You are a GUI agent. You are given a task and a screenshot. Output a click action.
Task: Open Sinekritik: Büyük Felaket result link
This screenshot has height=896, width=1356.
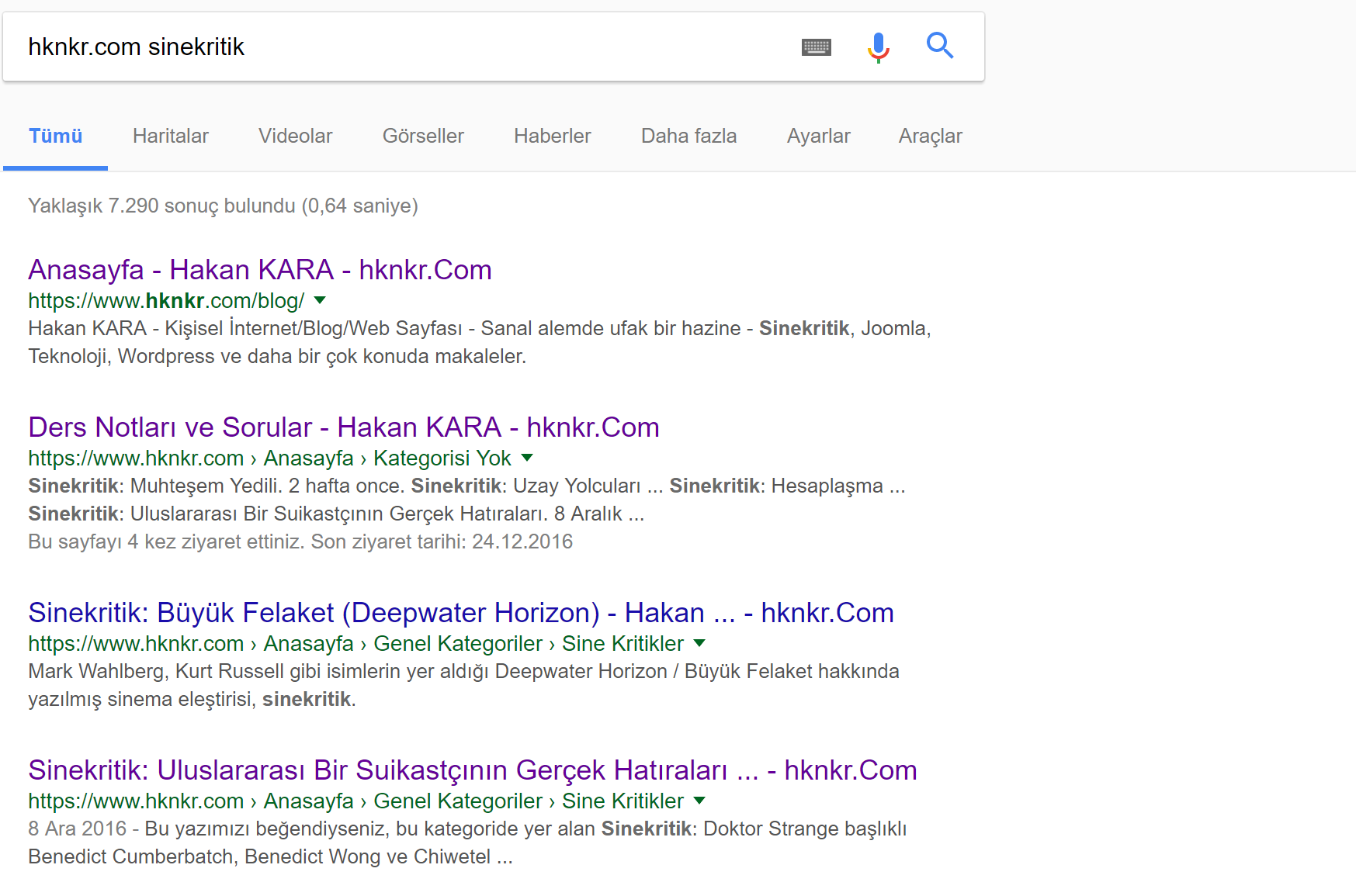point(460,613)
